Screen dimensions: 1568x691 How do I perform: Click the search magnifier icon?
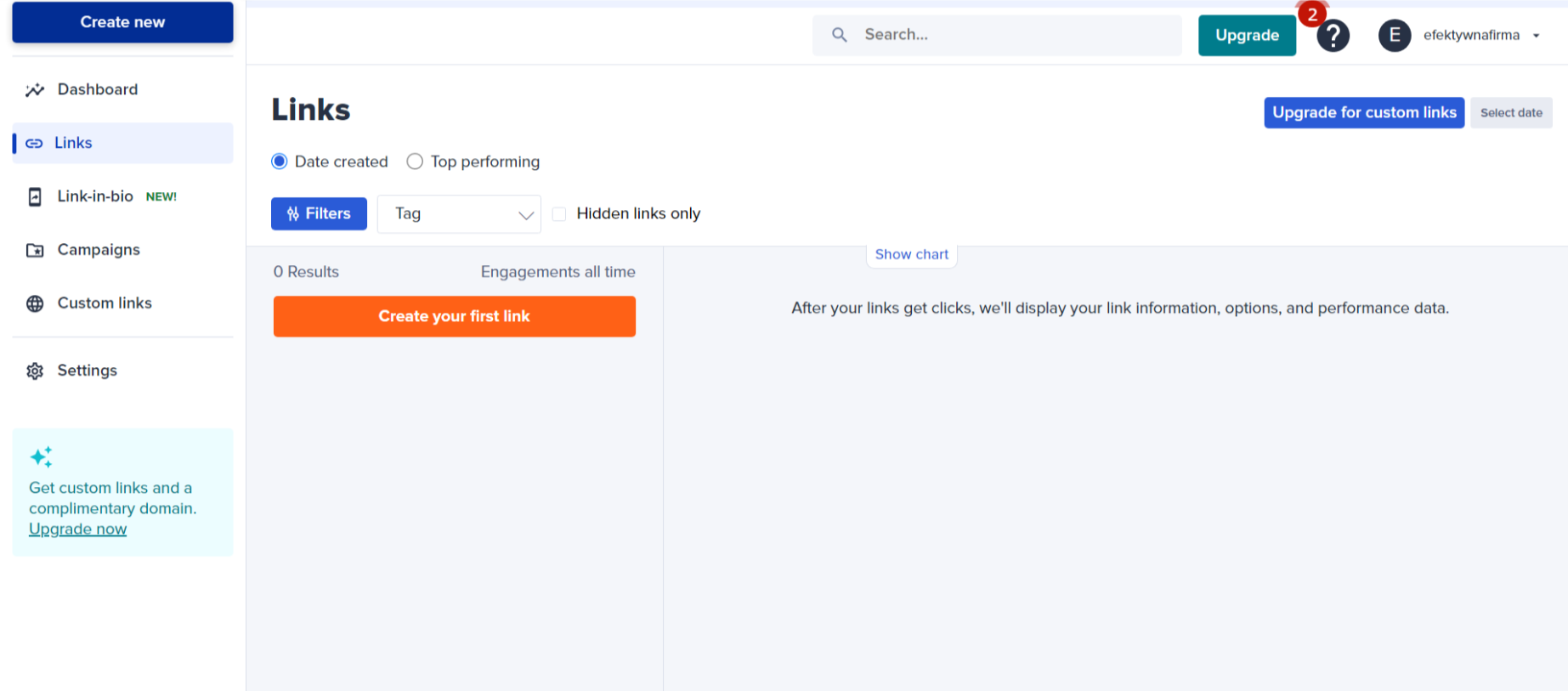(x=840, y=35)
